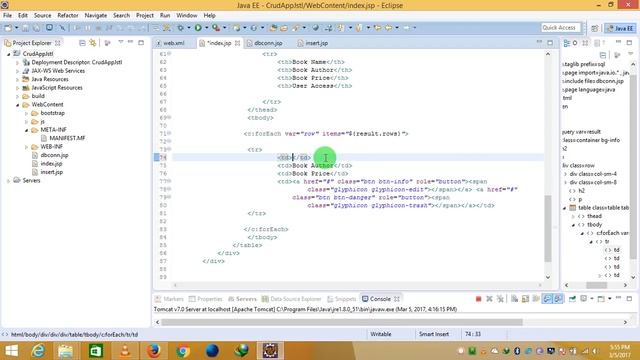Click the Windows Start button
Image resolution: width=640 pixels, height=360 pixels.
(11, 351)
